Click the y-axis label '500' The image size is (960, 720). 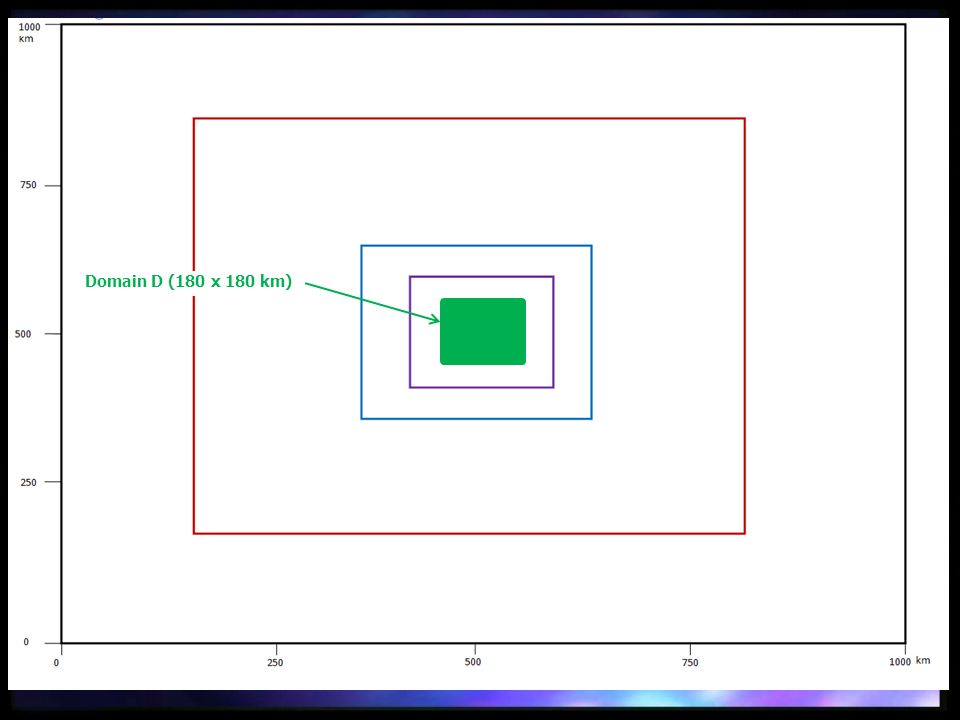(23, 334)
